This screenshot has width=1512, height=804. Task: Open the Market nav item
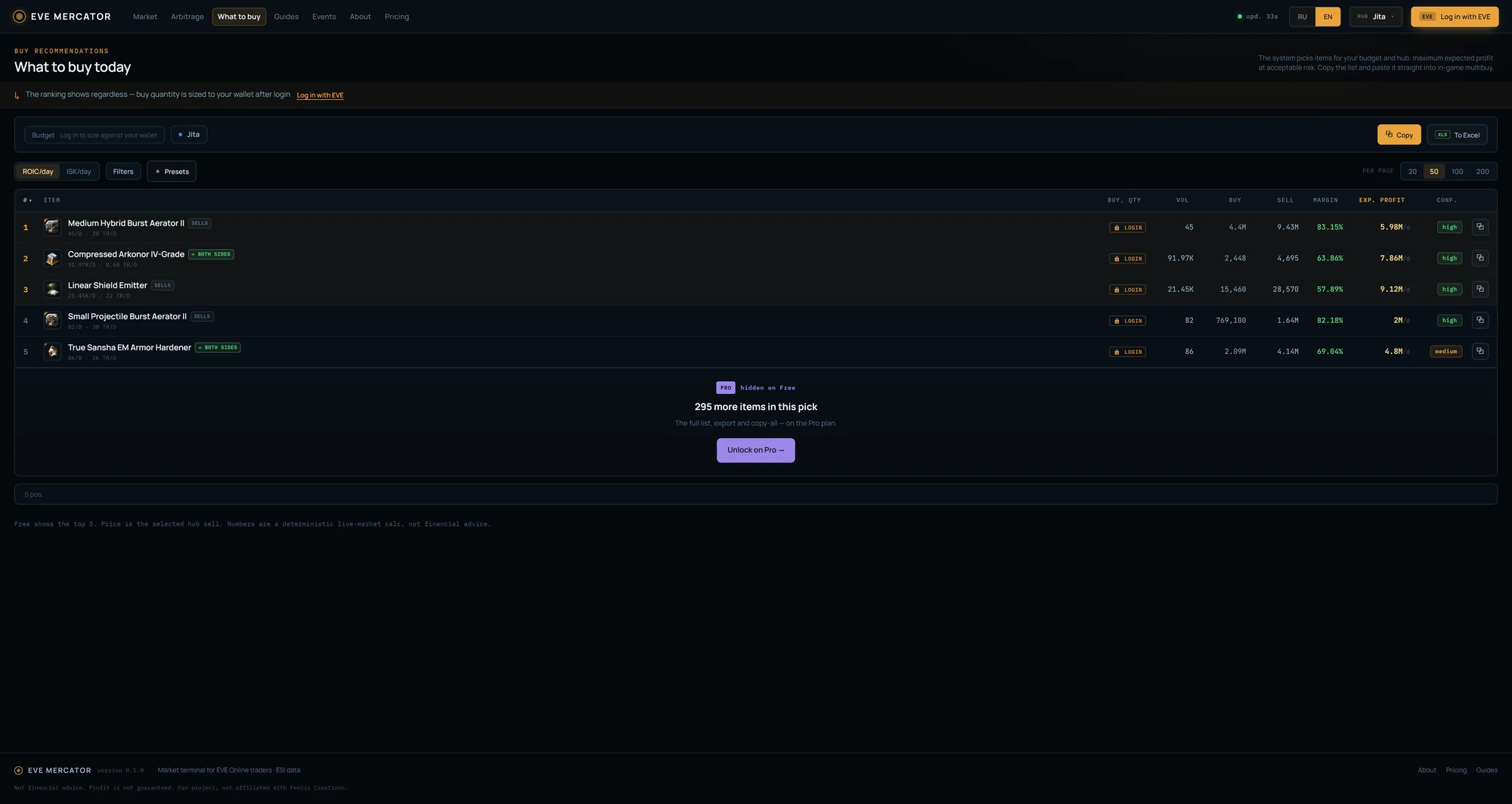[x=145, y=17]
